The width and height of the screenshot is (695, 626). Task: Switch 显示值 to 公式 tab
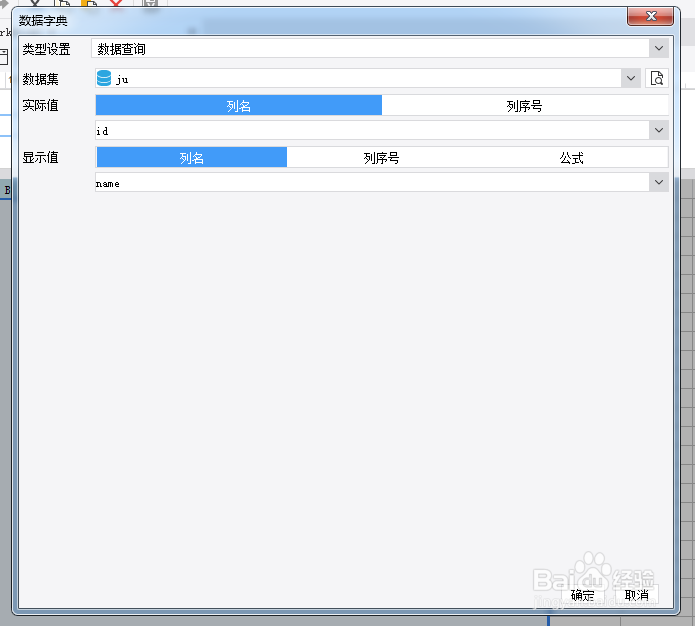coord(572,157)
